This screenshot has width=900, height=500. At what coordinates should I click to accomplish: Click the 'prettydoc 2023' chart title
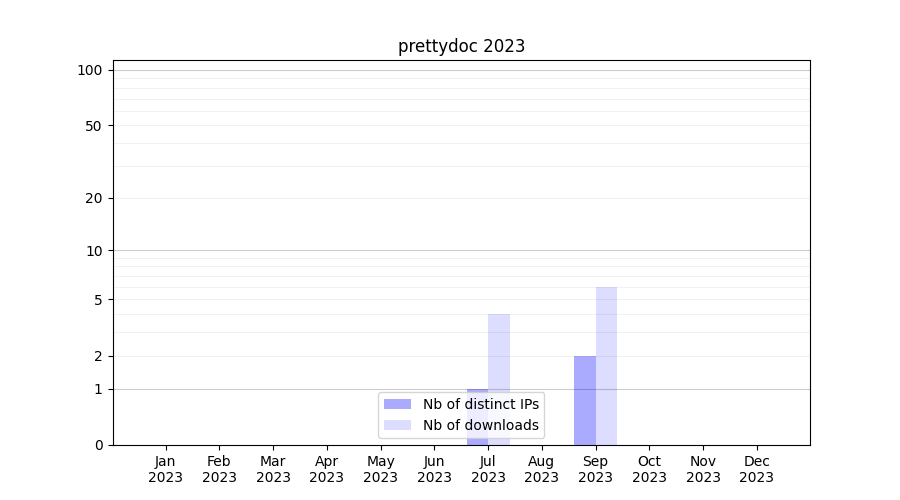(x=461, y=46)
